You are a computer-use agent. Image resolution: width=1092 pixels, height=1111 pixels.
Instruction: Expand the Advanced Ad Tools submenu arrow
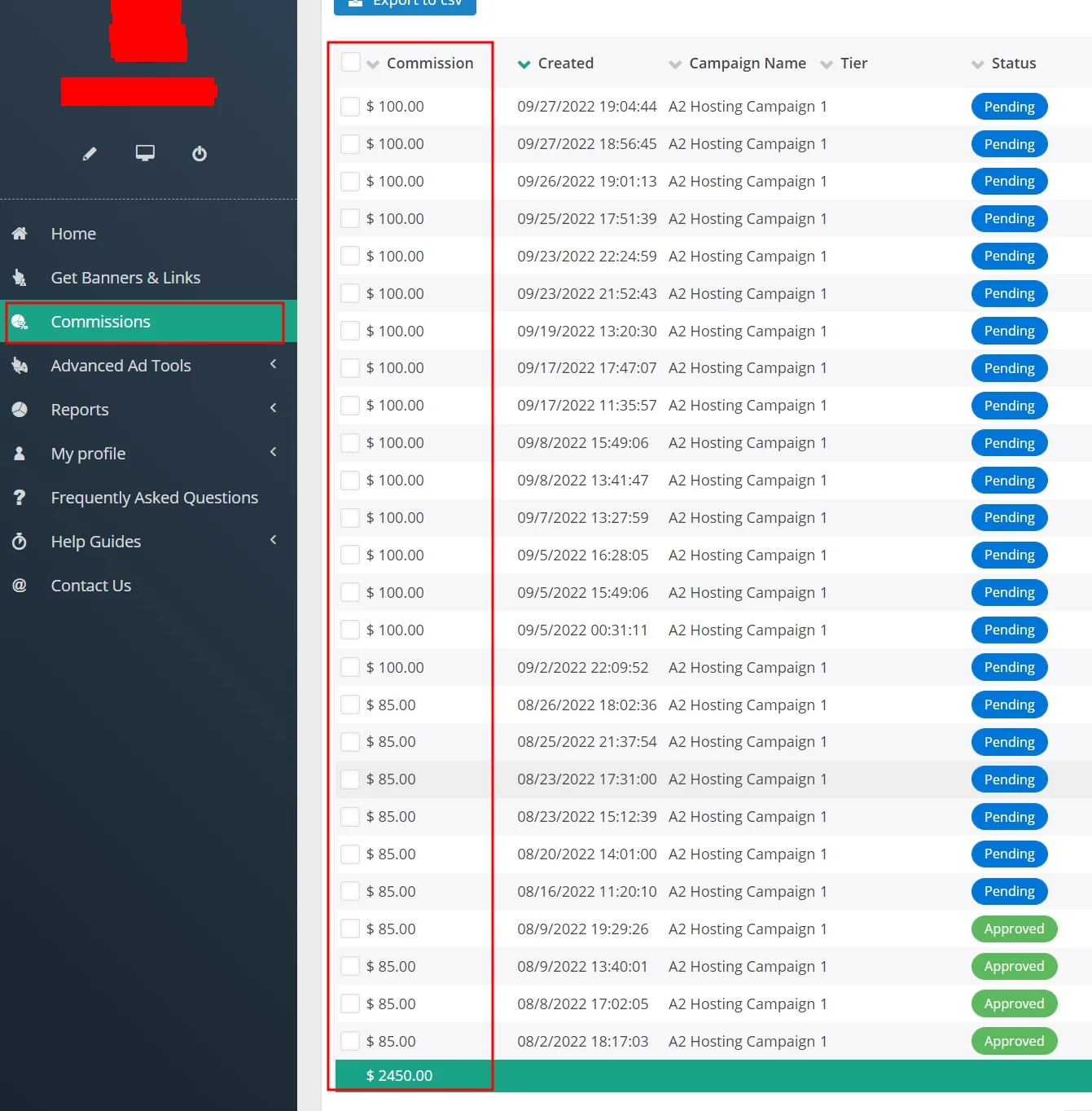274,365
